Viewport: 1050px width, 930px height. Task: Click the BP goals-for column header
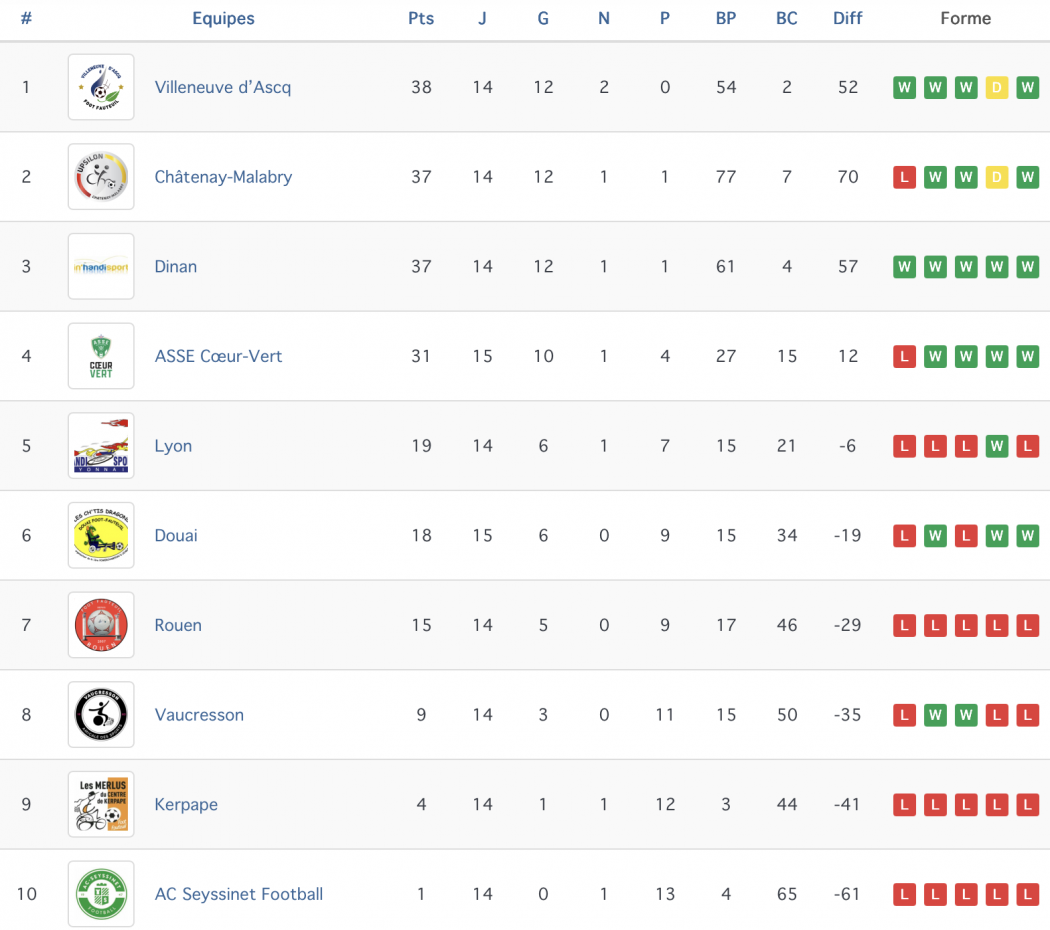pos(726,19)
